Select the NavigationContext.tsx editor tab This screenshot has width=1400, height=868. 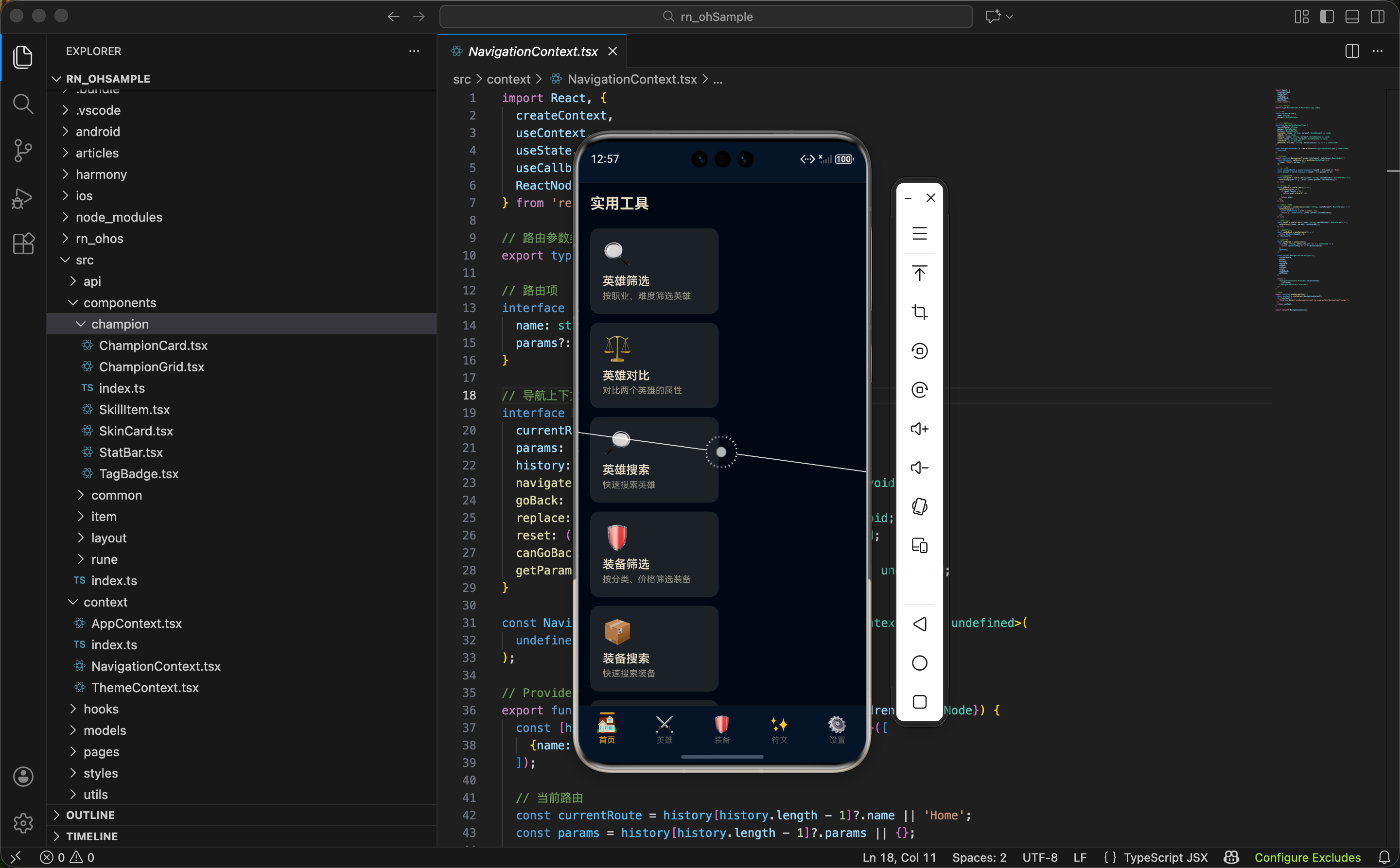click(532, 51)
